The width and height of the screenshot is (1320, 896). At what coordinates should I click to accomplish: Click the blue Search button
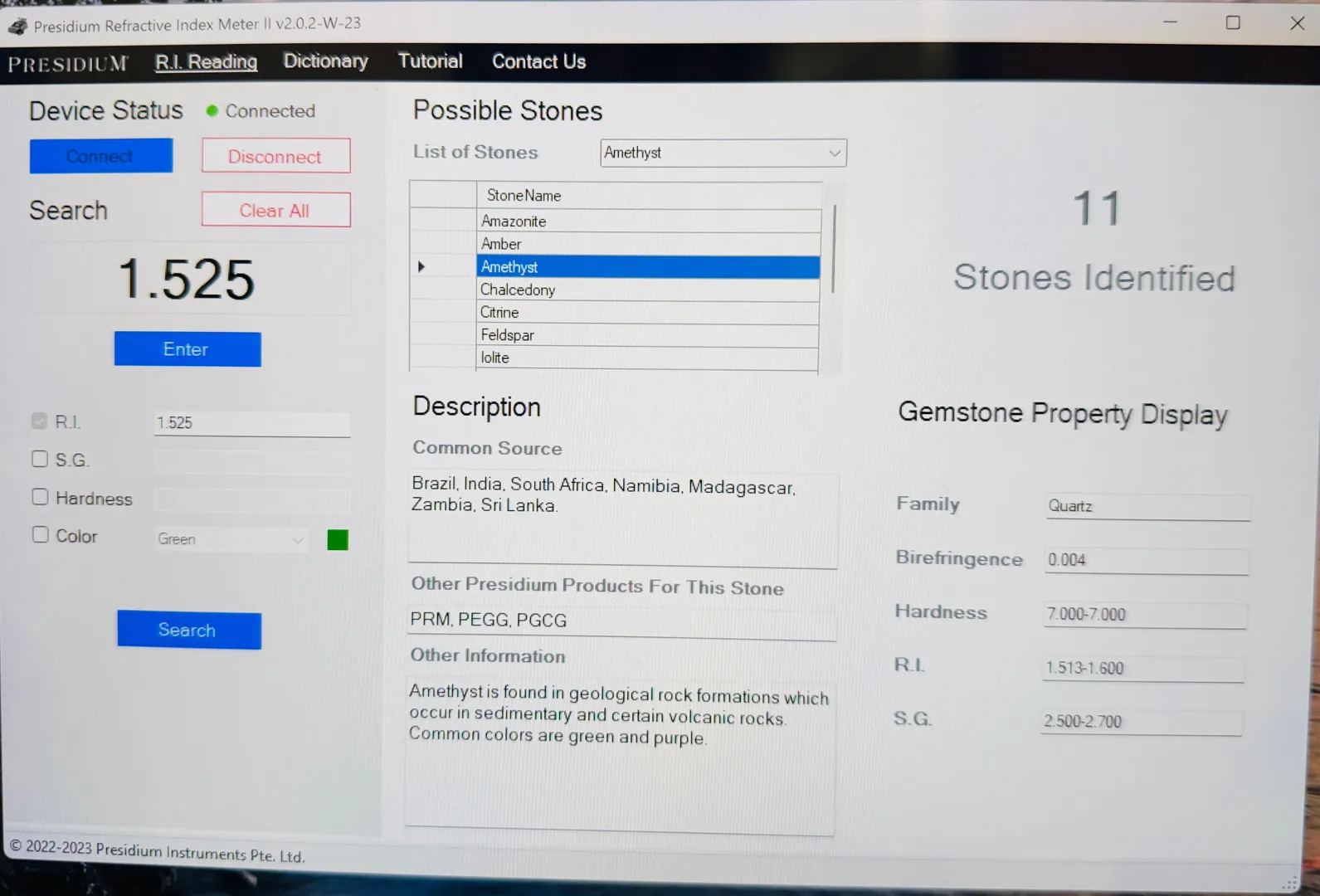189,631
